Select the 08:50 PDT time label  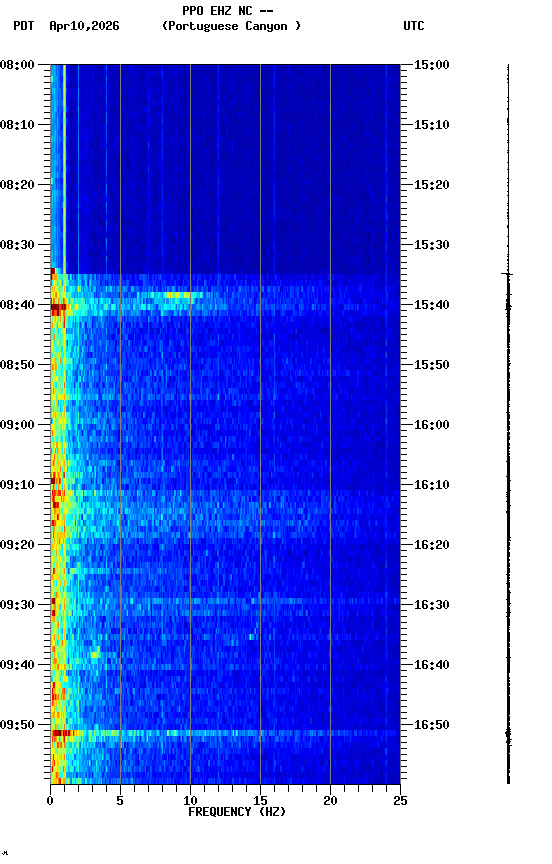[x=17, y=365]
